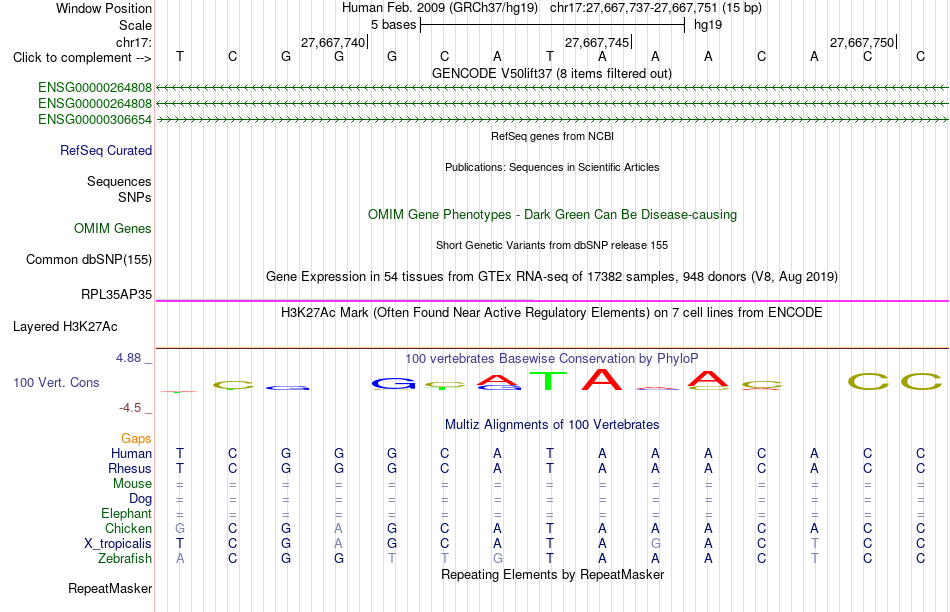Open 'Multiz Alignments of 100 Vertebrates' title
Viewport: 950px width, 612px height.
click(551, 424)
